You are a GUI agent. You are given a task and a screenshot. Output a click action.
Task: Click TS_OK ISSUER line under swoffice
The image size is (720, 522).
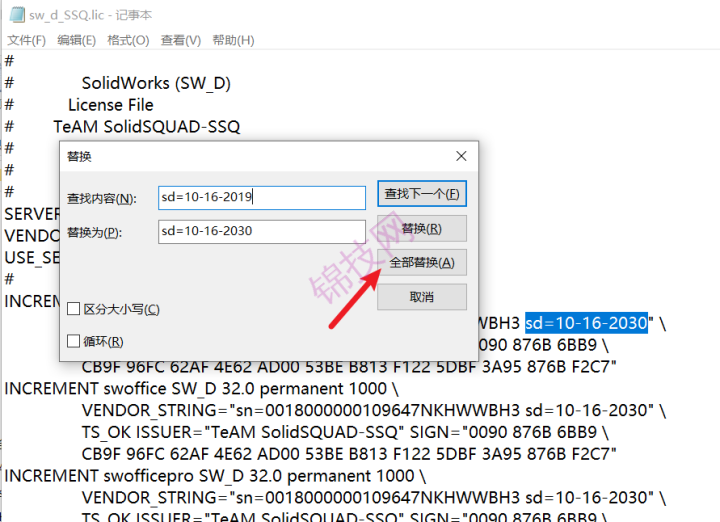point(345,432)
